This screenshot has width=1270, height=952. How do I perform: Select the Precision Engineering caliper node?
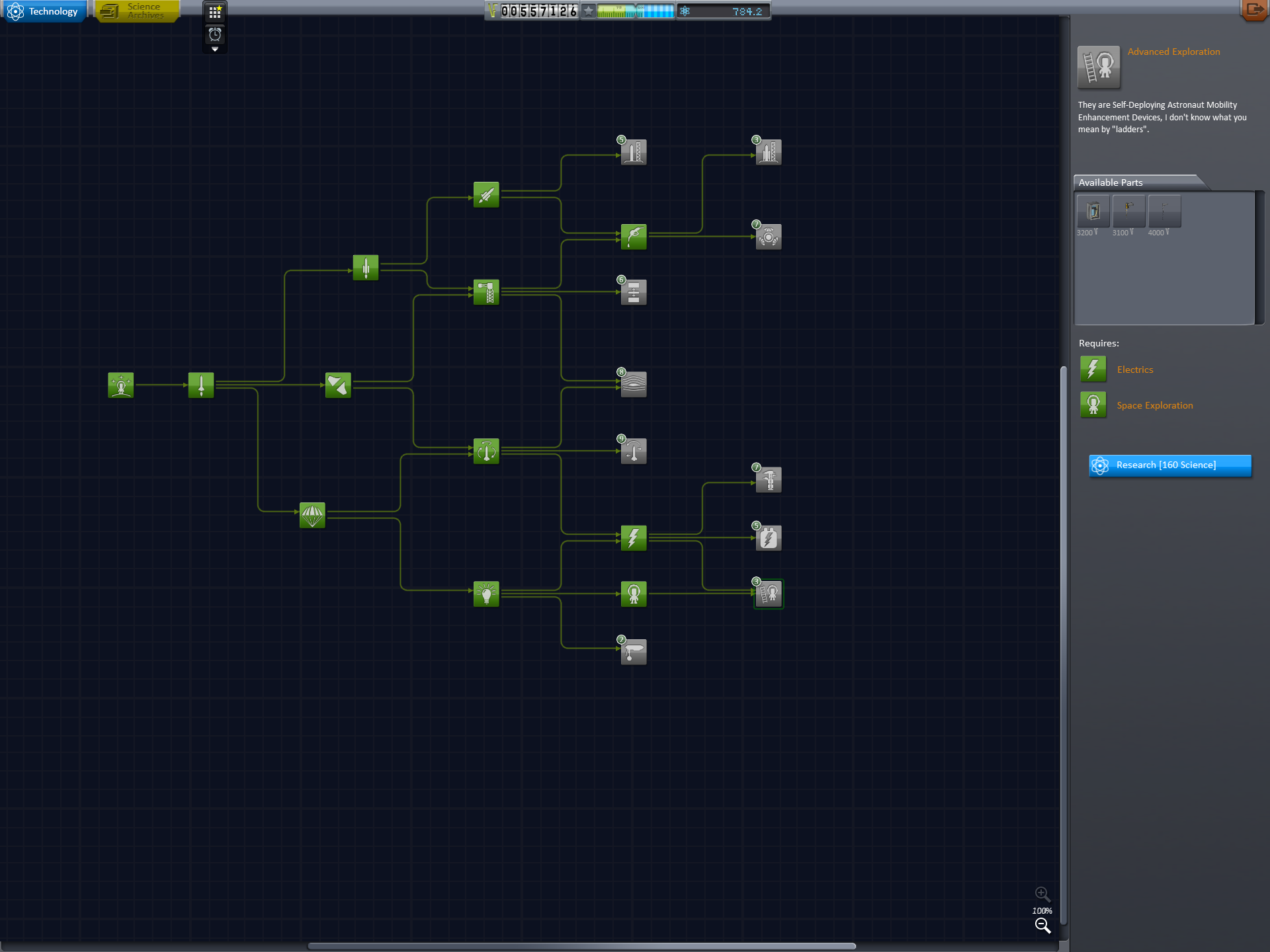click(x=769, y=479)
